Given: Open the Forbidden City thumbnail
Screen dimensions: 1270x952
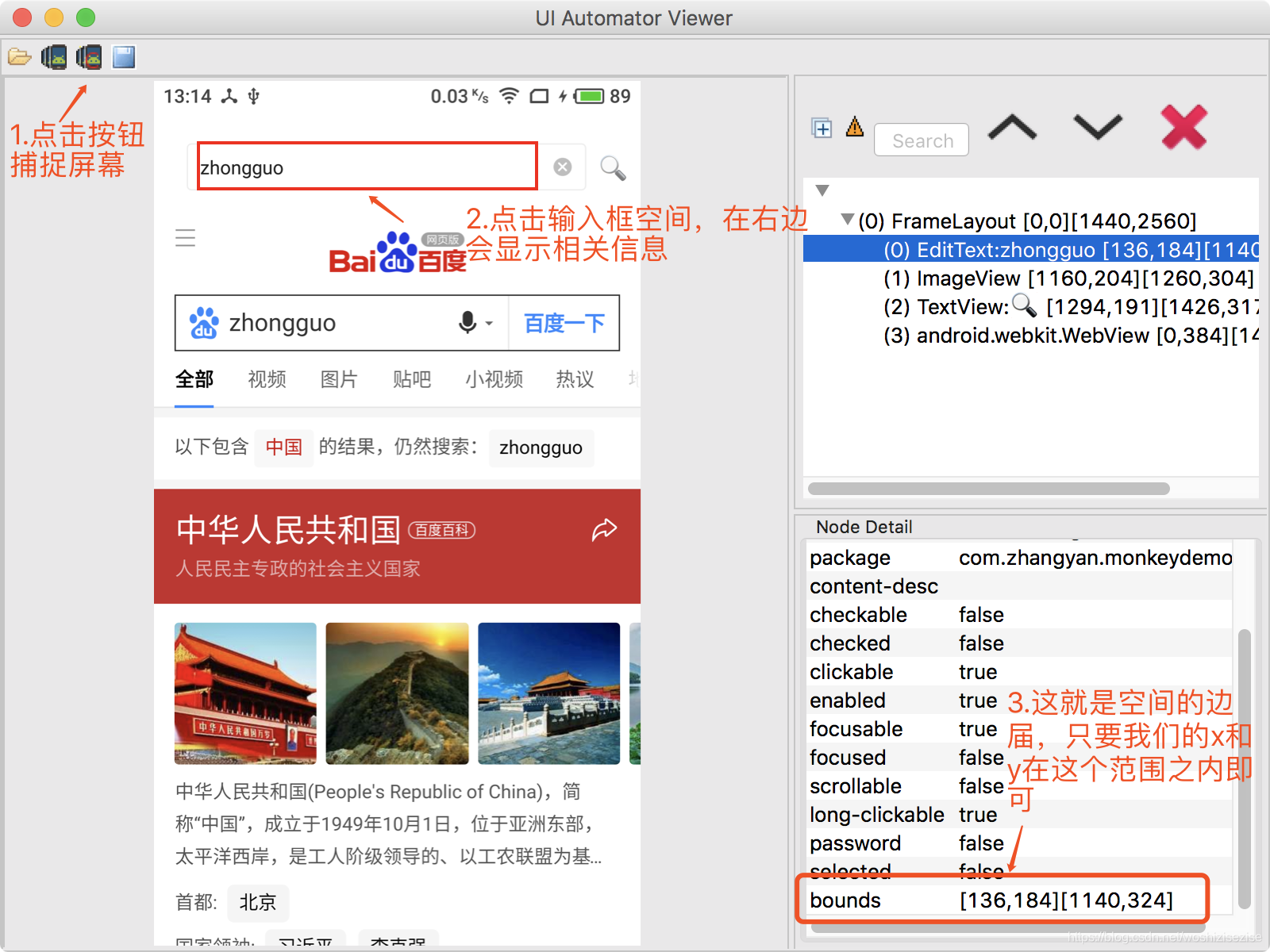Looking at the screenshot, I should 548,693.
